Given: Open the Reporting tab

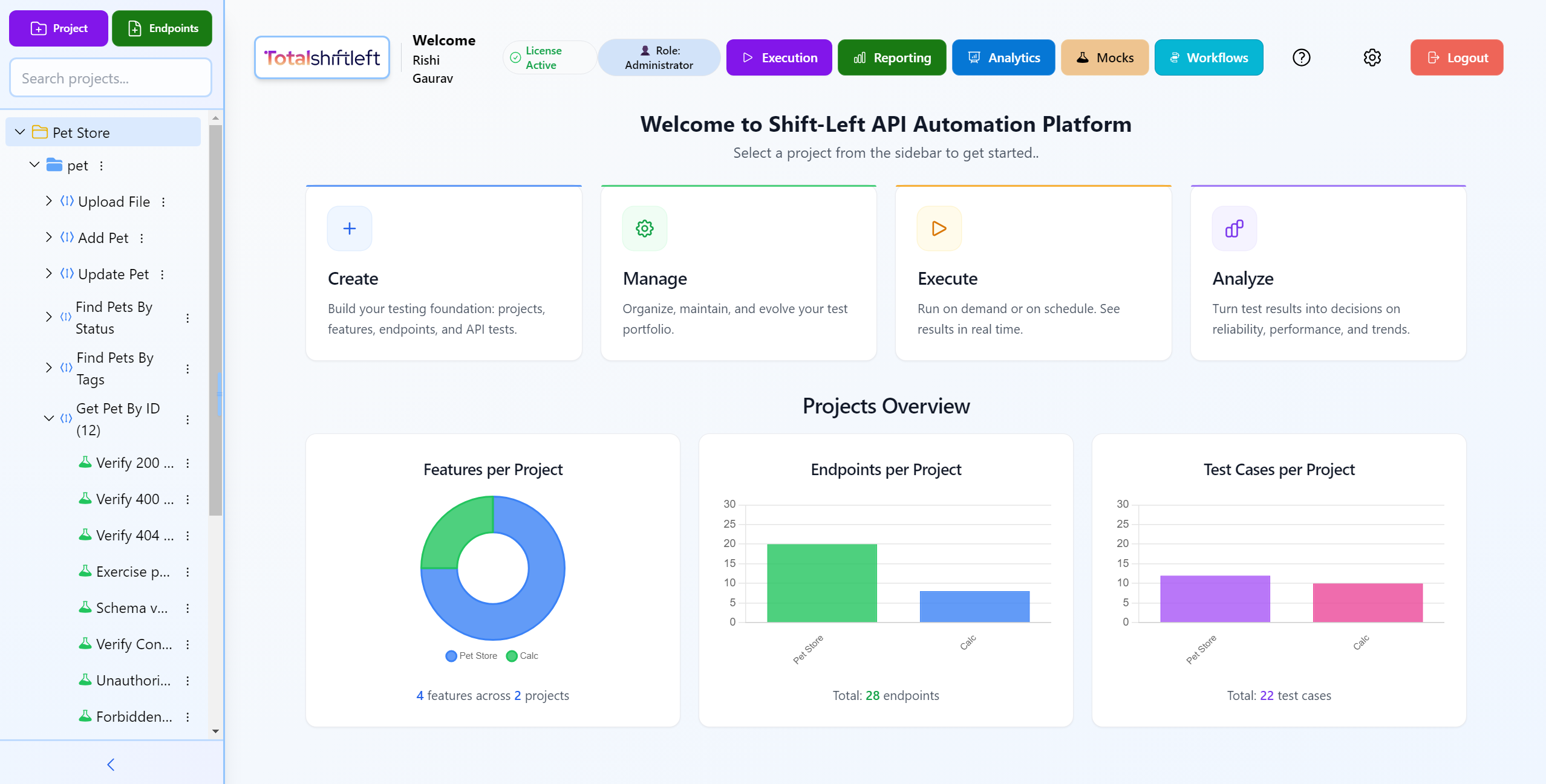Looking at the screenshot, I should pos(892,57).
